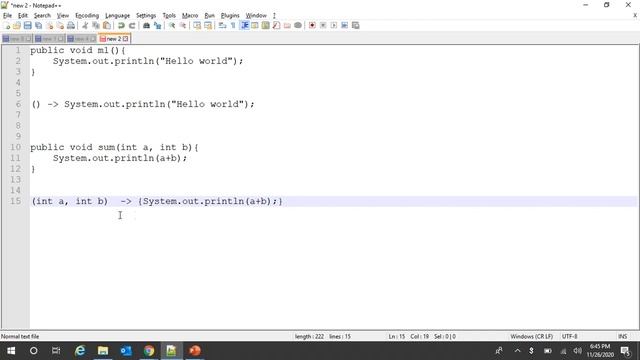Click UTF-8 encoding in status bar
Screen dimensions: 640x360
[x=569, y=337]
